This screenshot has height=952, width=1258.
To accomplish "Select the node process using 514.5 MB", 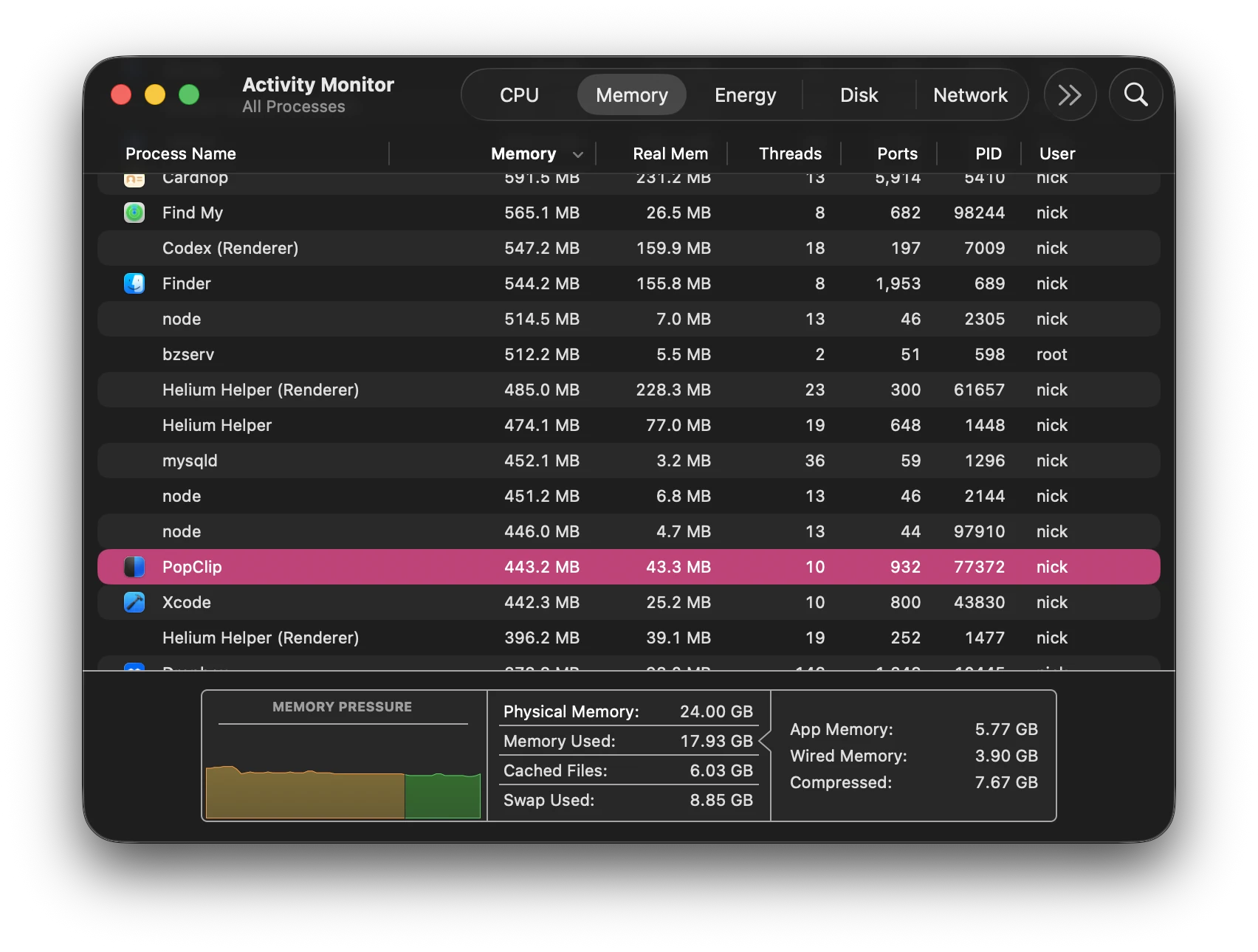I will [629, 319].
